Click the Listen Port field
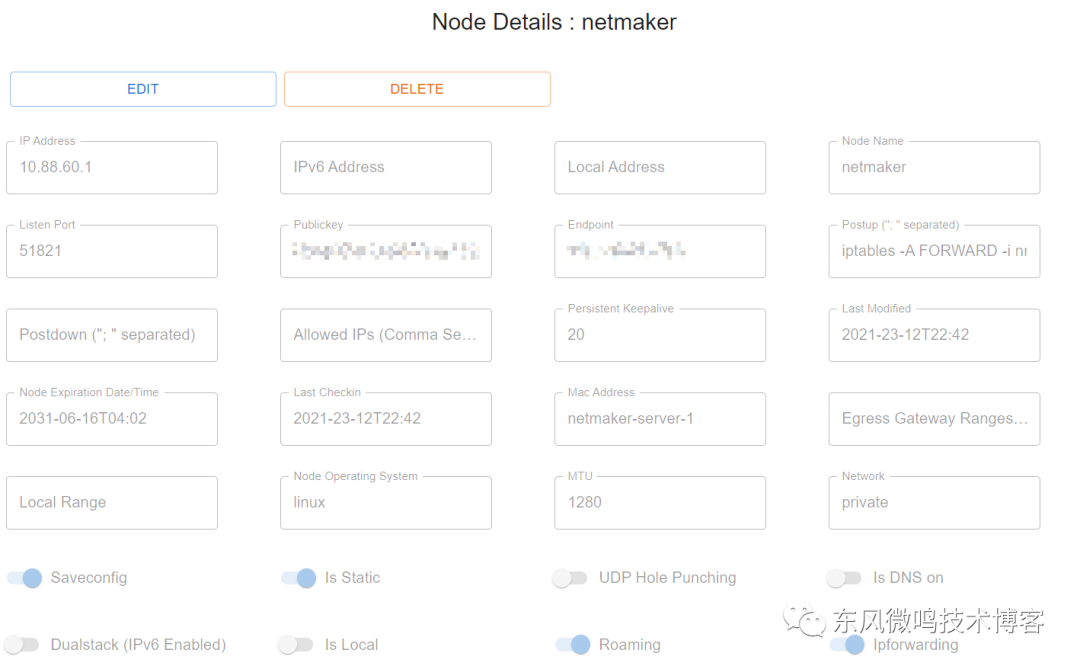The image size is (1080, 669). 112,251
